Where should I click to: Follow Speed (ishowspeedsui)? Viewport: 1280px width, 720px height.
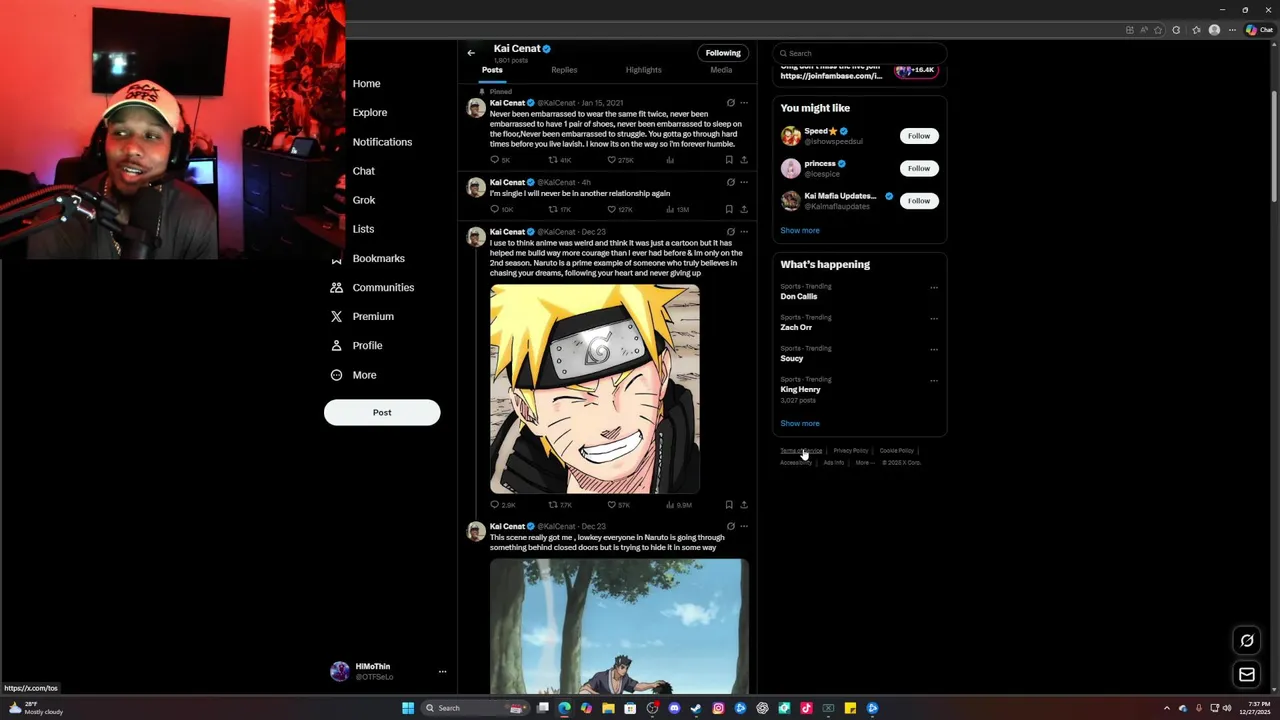919,136
